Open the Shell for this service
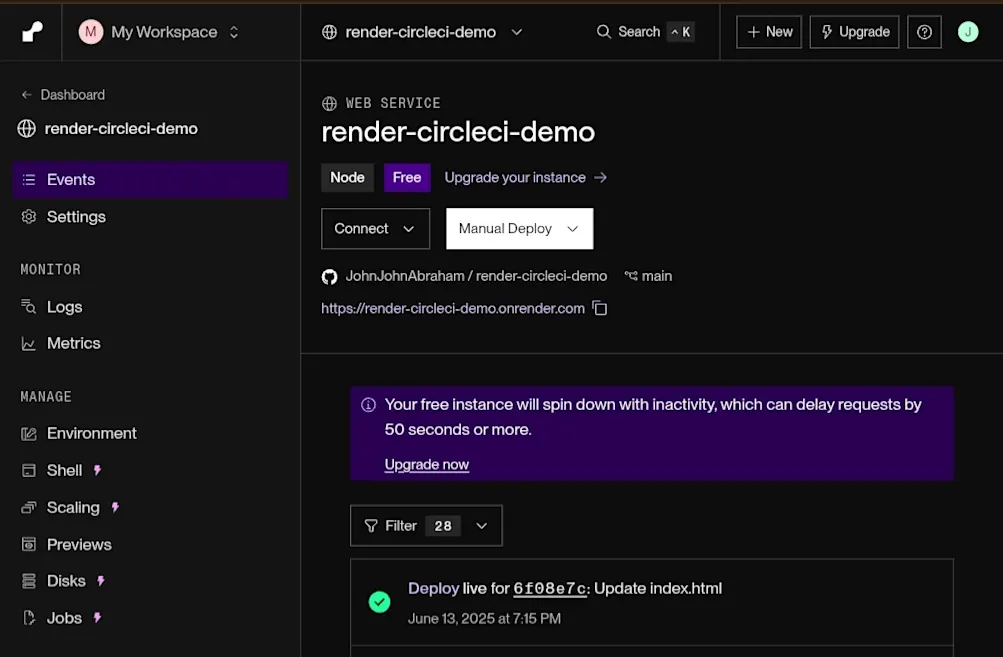Screen dimensions: 1003x657 click(64, 470)
